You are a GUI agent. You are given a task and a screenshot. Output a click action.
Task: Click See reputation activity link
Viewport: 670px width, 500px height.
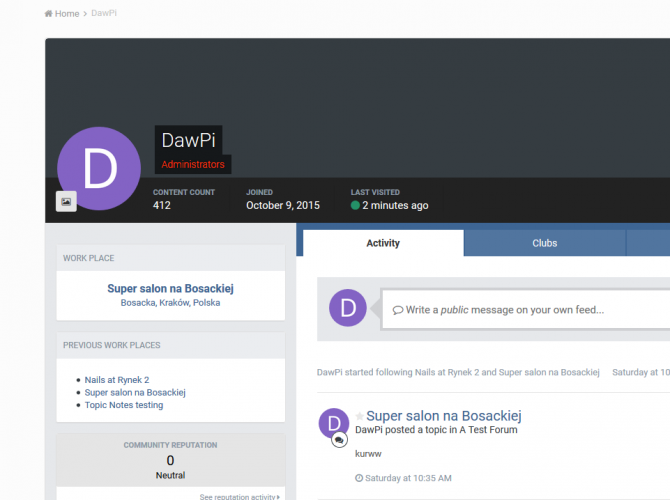pos(240,496)
